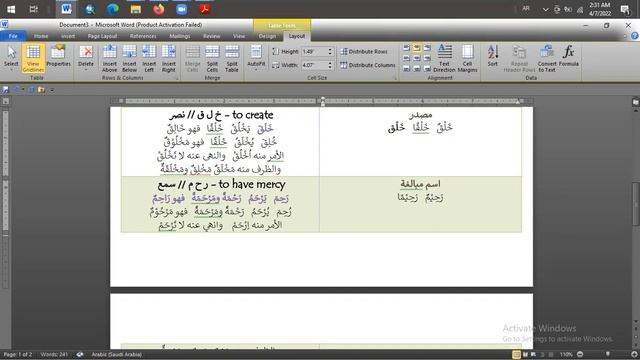This screenshot has width=640, height=360.
Task: Click proofing check icon in status bar
Action: point(80,354)
